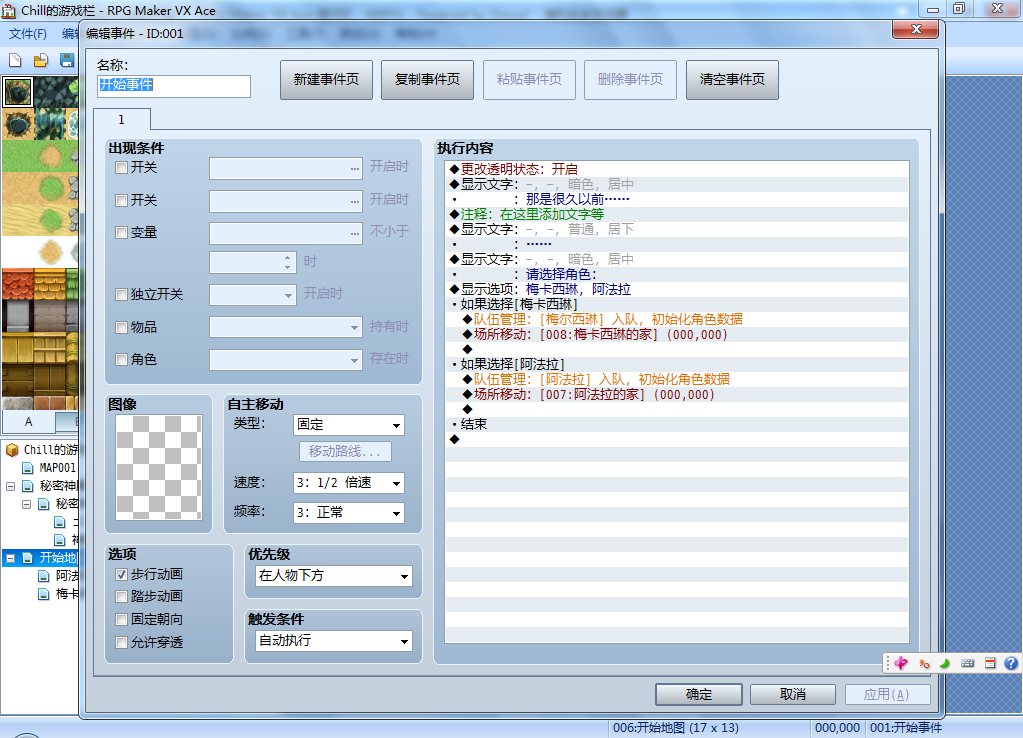This screenshot has height=738, width=1023.
Task: Open the 触发条件 dropdown showing 自动执行
Action: tap(333, 641)
